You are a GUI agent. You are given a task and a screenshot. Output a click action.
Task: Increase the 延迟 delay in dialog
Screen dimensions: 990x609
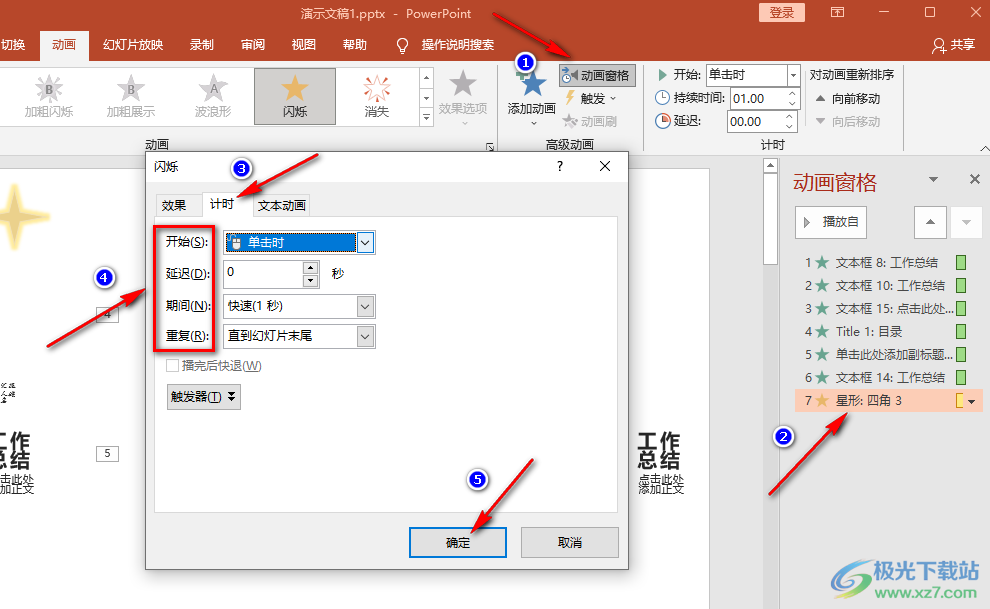[x=310, y=268]
